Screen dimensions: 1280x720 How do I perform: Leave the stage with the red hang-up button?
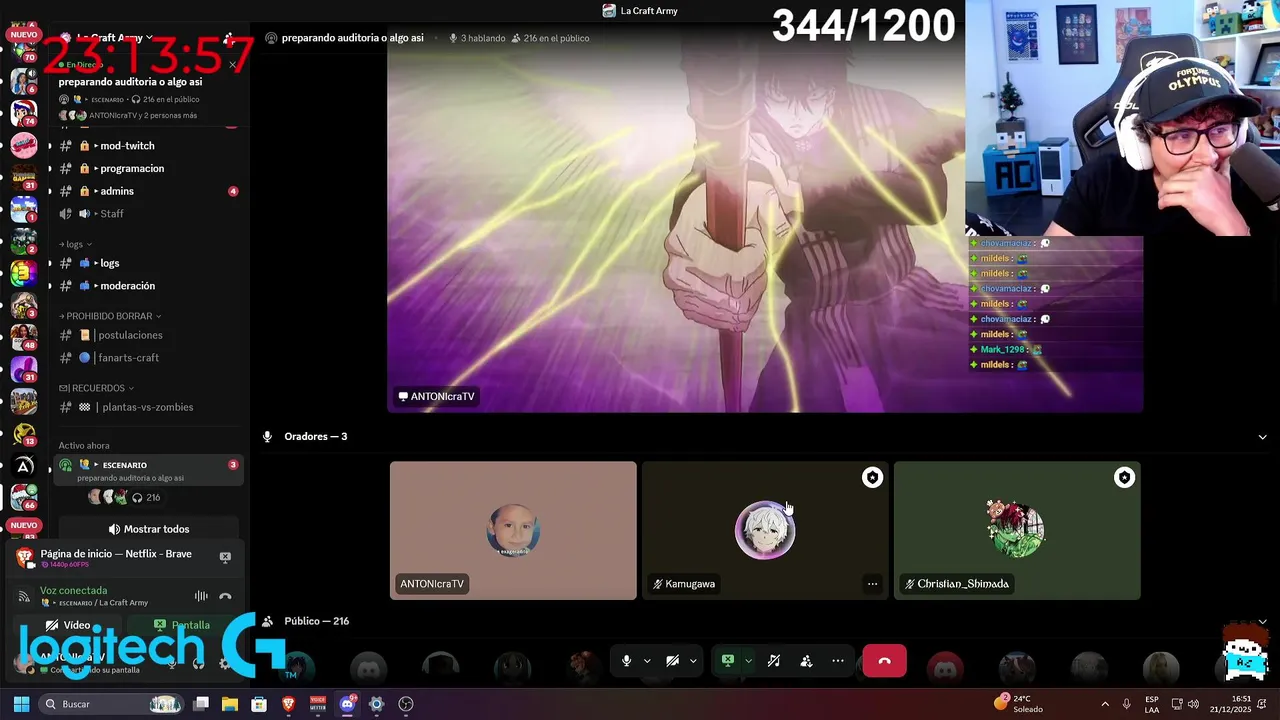(x=884, y=661)
